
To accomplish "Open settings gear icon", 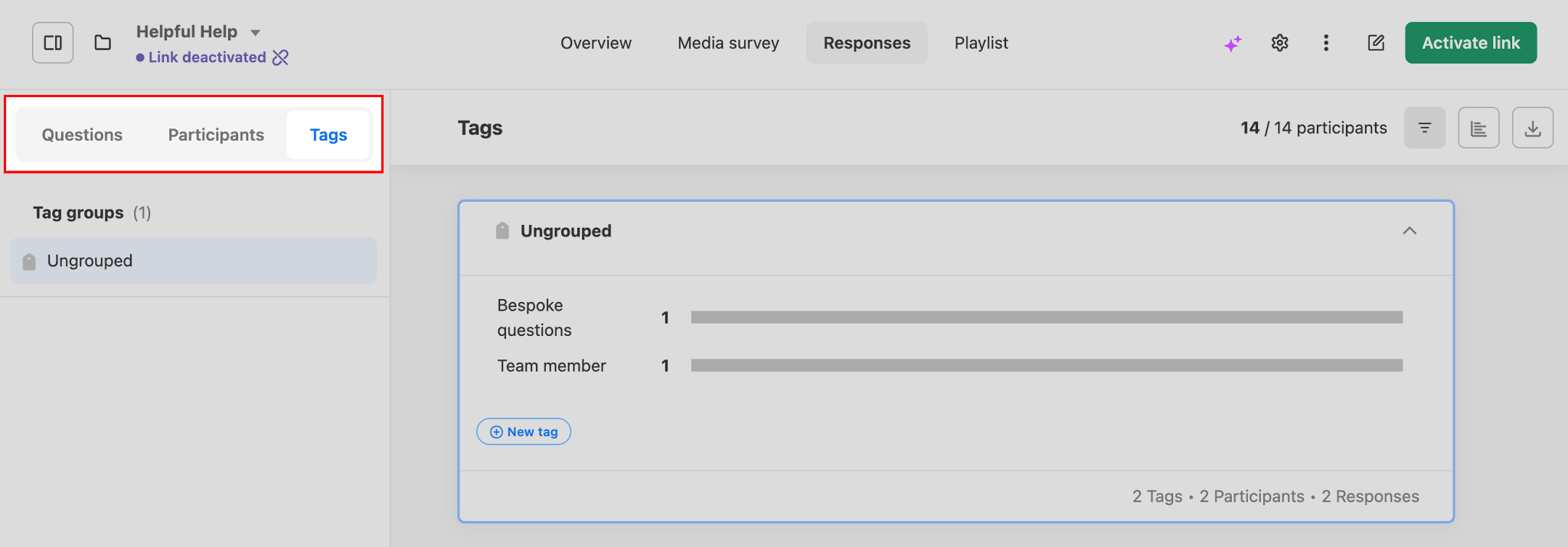I will click(1279, 43).
